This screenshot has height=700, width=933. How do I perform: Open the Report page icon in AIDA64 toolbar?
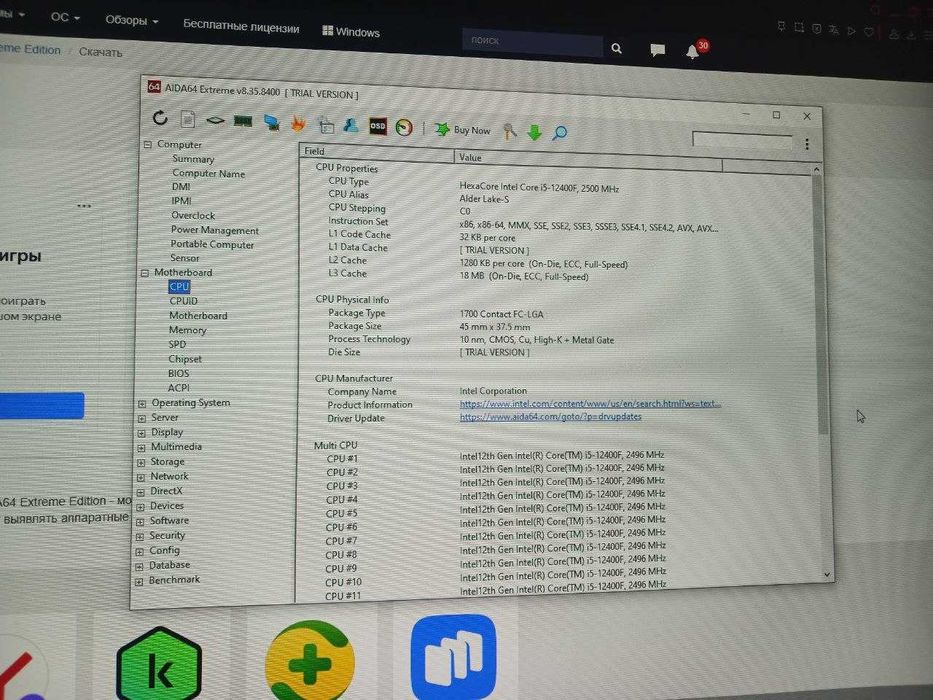[188, 119]
